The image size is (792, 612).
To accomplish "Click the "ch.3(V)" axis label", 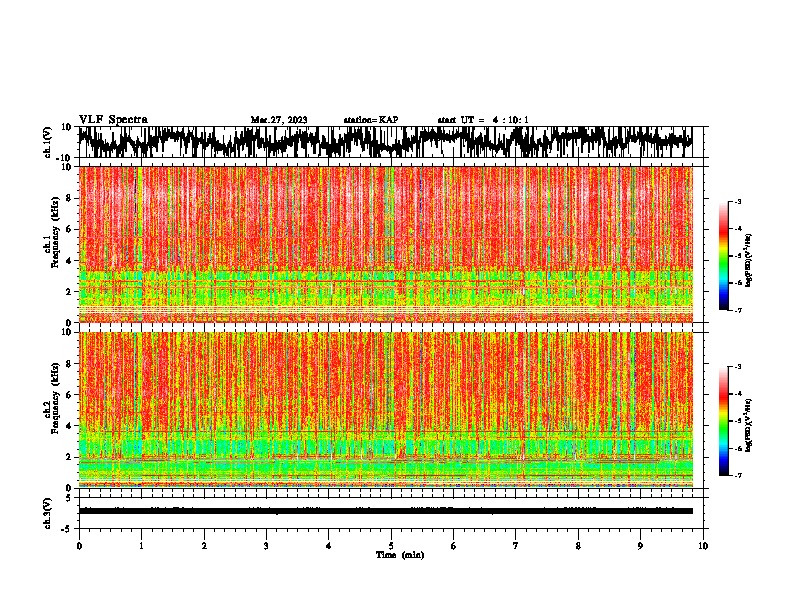I will pyautogui.click(x=48, y=514).
